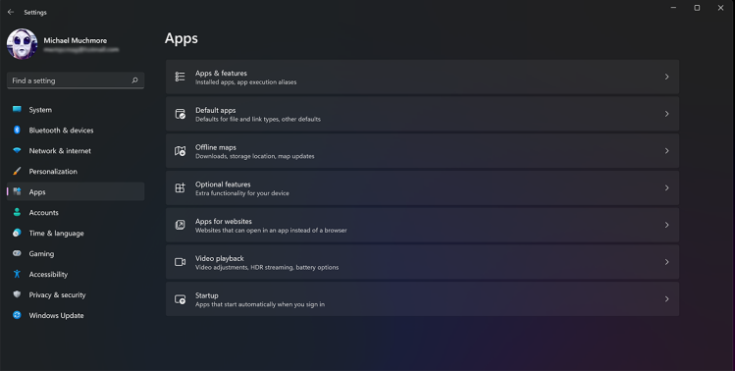This screenshot has width=735, height=371.
Task: Click the Default apps icon
Action: pyautogui.click(x=180, y=114)
